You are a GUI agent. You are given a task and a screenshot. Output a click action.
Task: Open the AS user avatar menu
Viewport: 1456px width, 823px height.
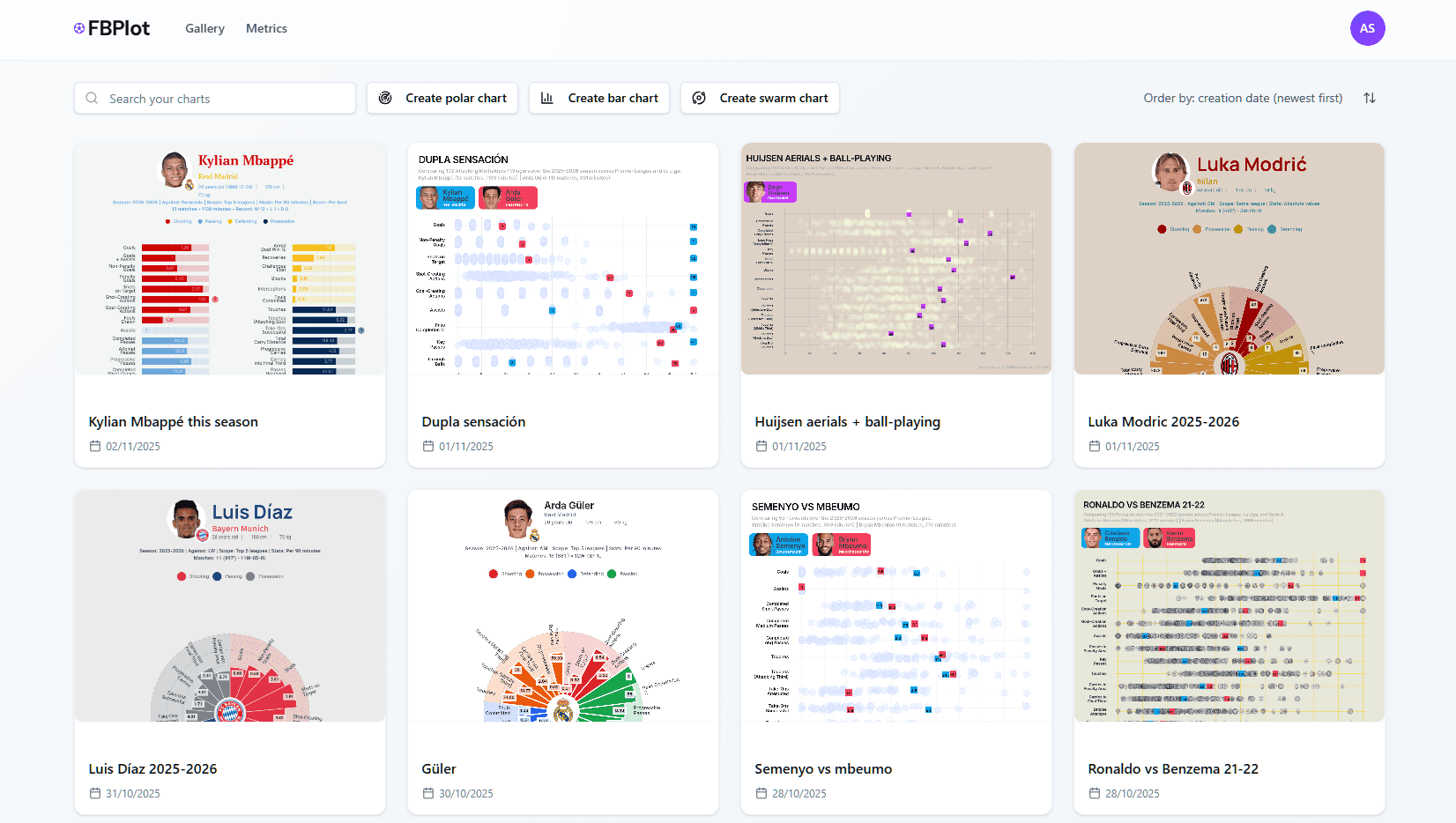pos(1367,28)
